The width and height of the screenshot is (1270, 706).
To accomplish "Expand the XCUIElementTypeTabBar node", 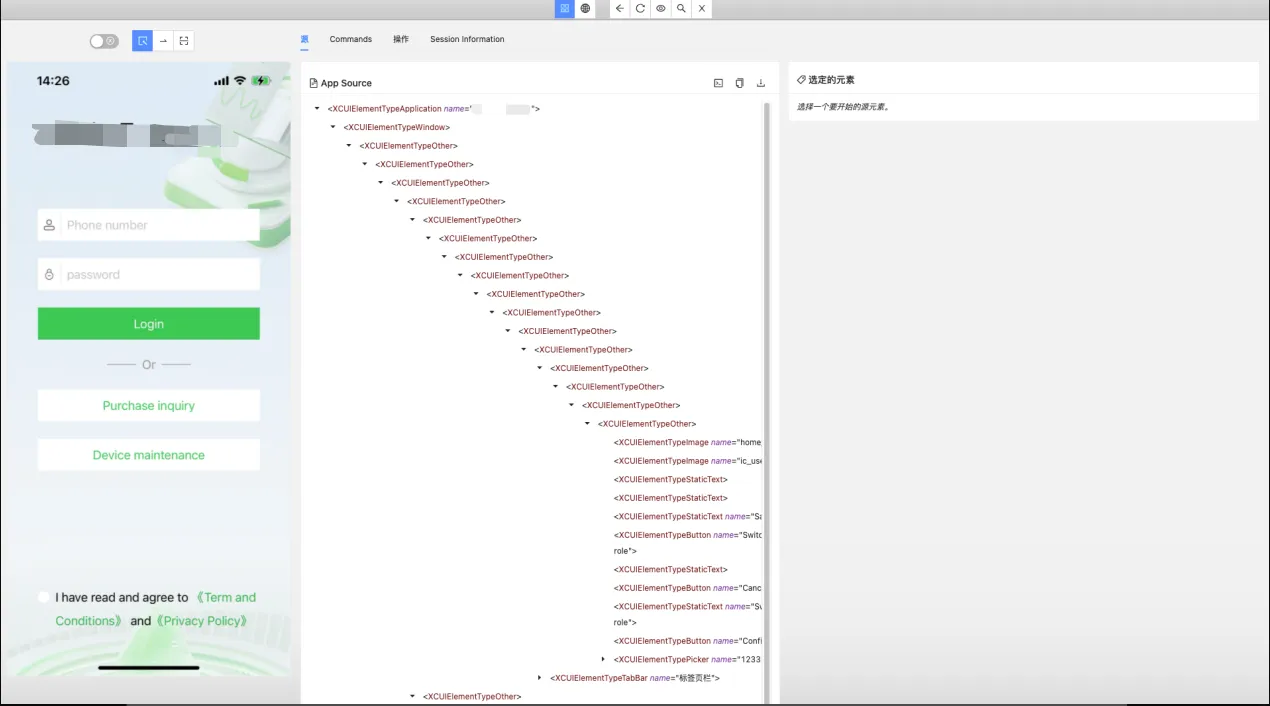I will point(540,678).
